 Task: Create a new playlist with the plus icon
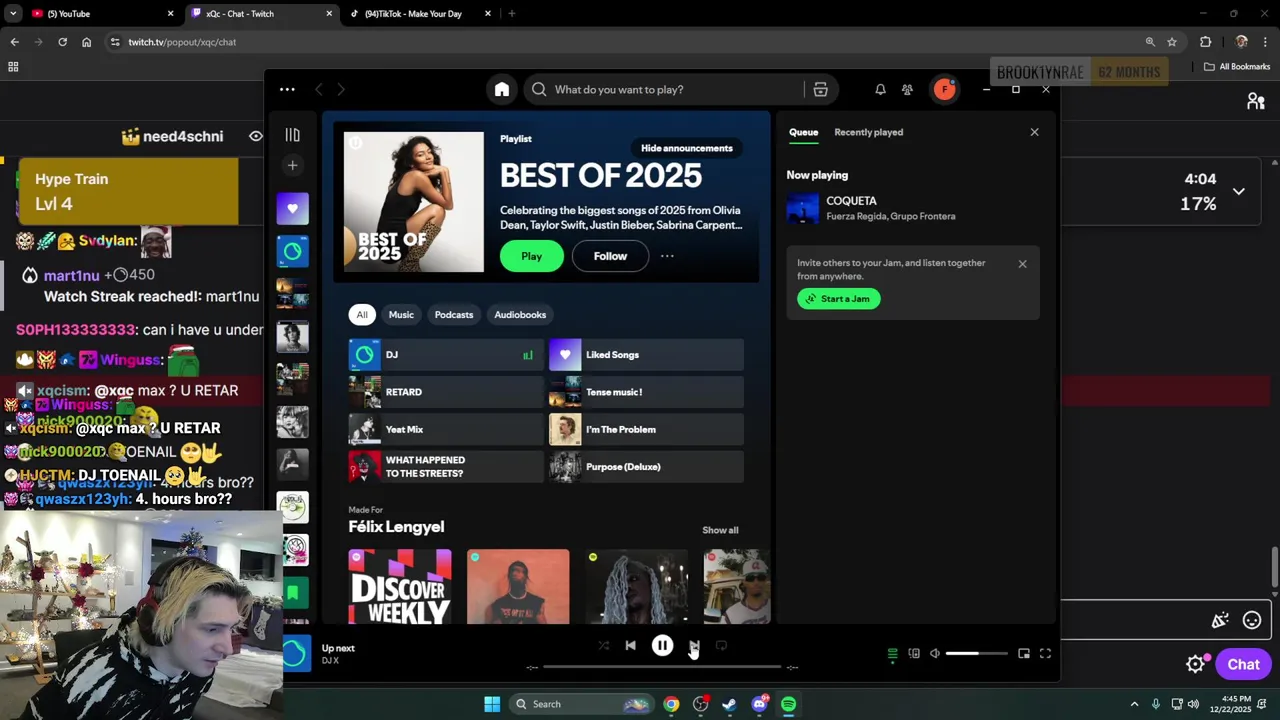tap(292, 166)
